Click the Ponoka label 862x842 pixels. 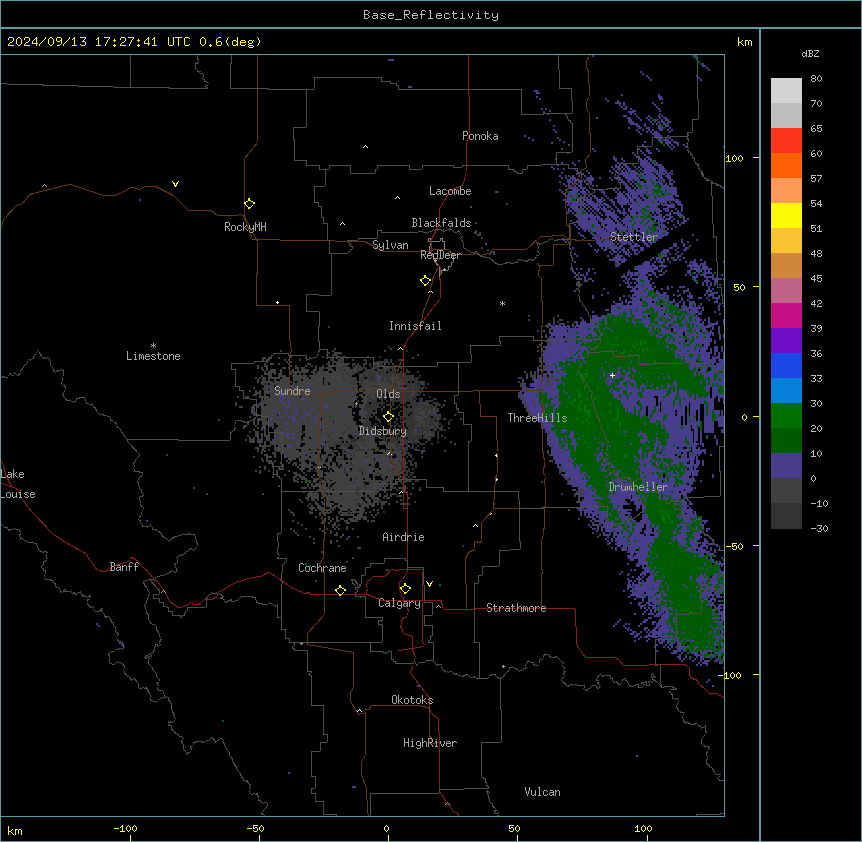click(480, 136)
